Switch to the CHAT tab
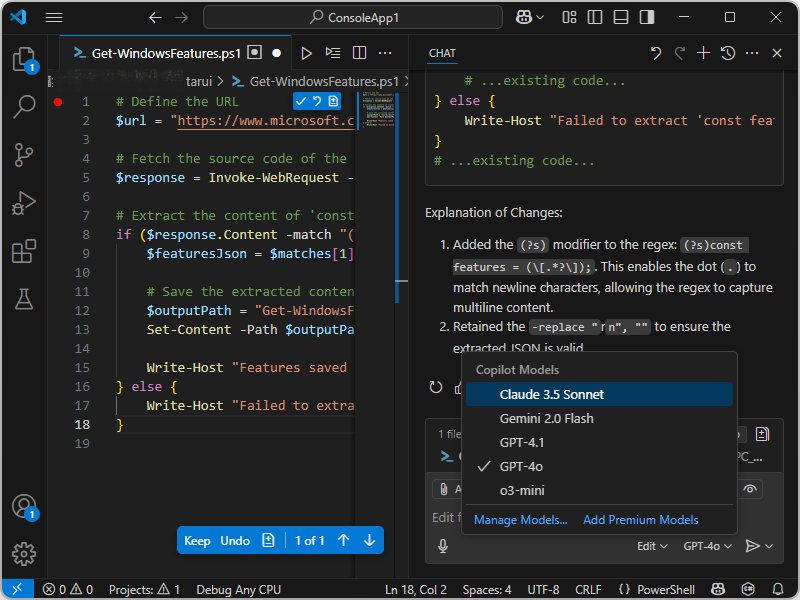The height and width of the screenshot is (600, 800). tap(442, 53)
